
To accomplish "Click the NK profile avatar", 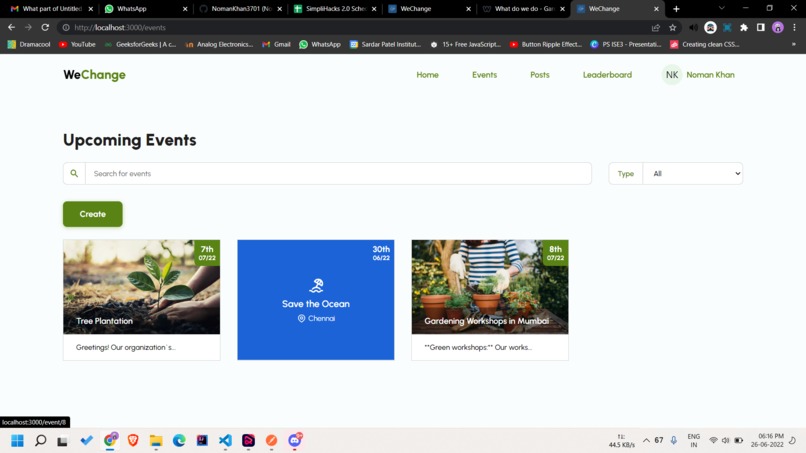I will click(671, 75).
